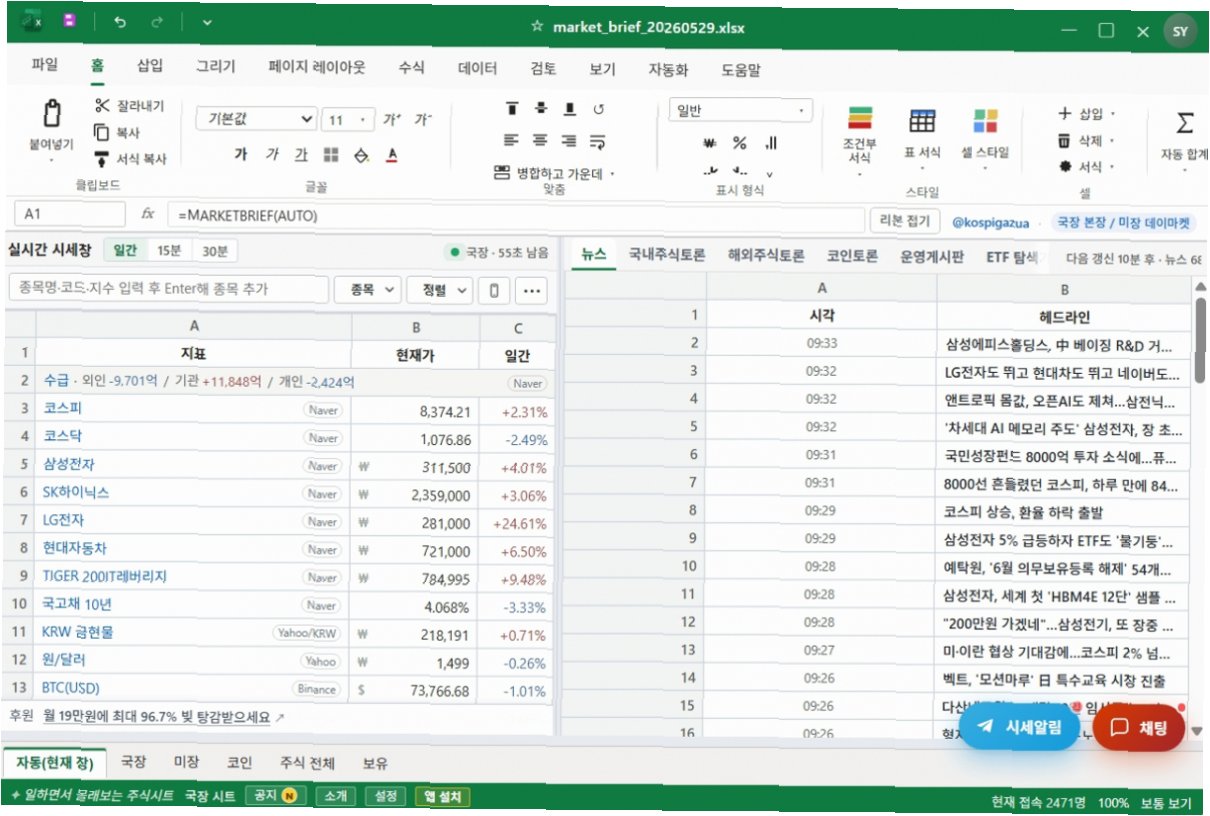This screenshot has height=816, width=1210.
Task: Open the 종목 dropdown
Action: (x=367, y=290)
